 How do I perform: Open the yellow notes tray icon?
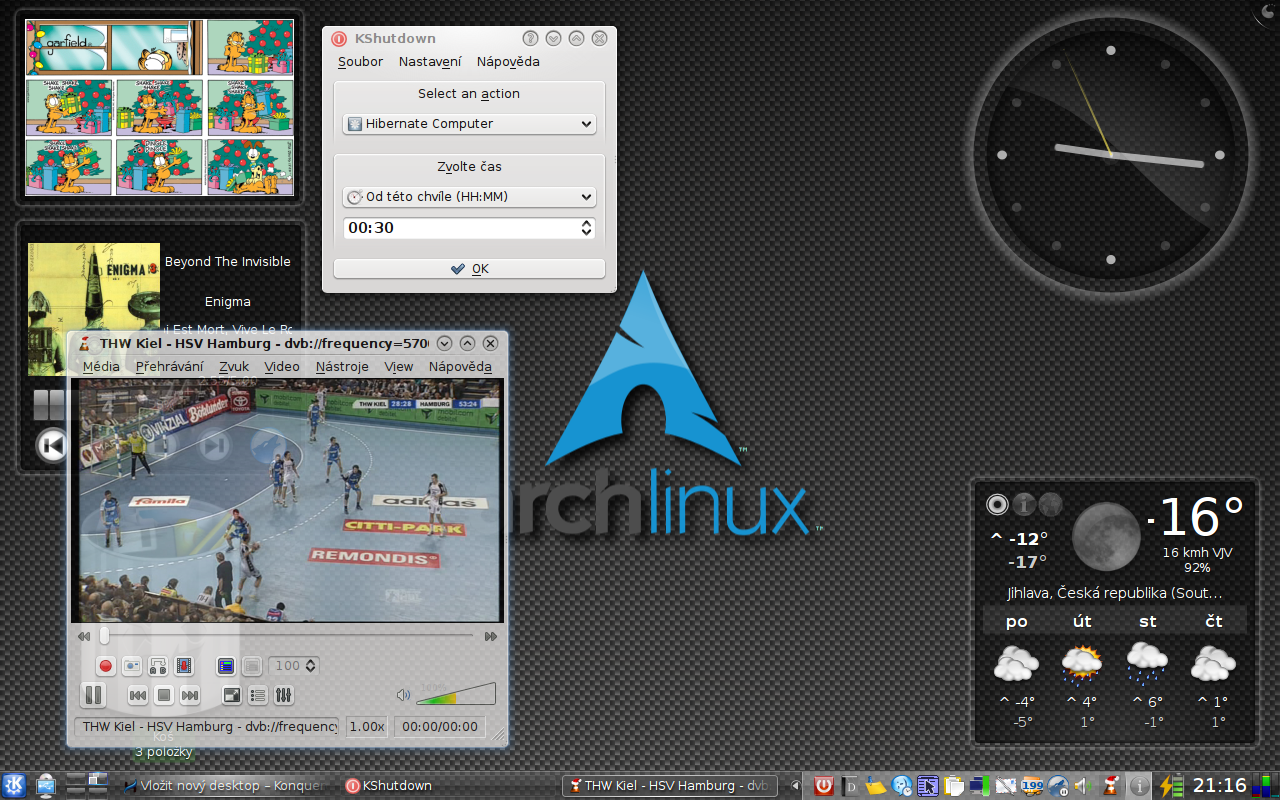coord(876,786)
